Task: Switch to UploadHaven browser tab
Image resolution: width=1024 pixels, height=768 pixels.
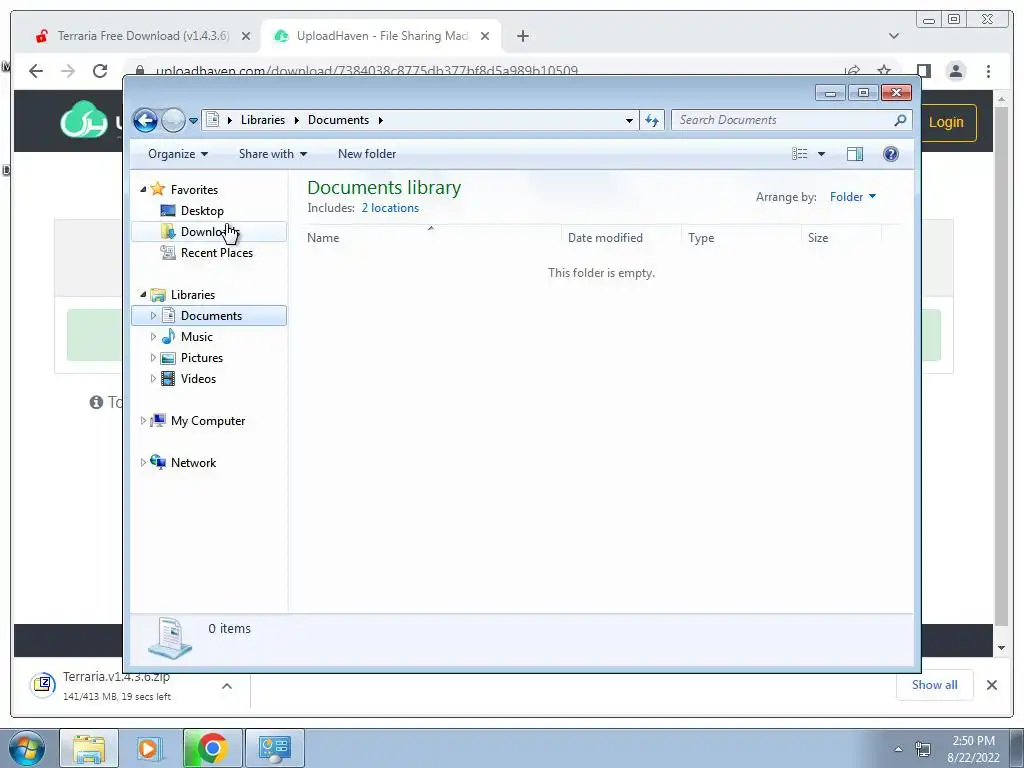Action: (x=381, y=36)
